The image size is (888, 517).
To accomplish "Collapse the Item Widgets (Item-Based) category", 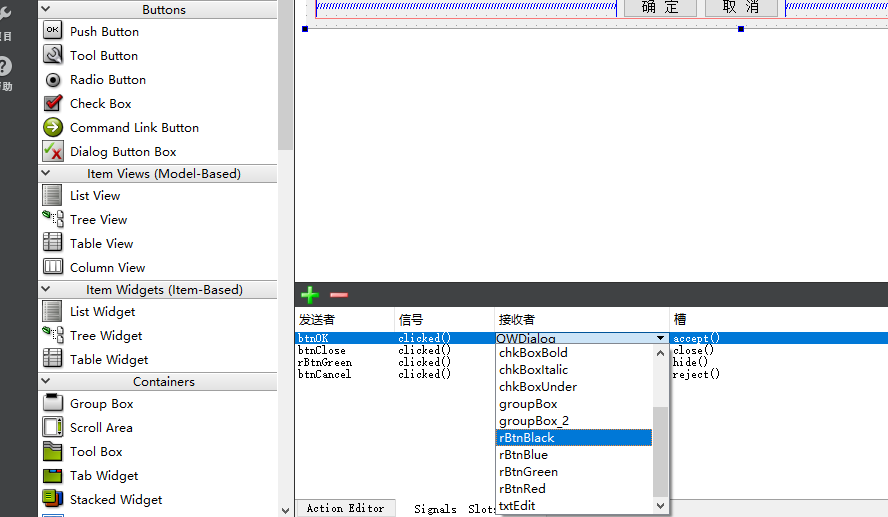I will point(46,289).
